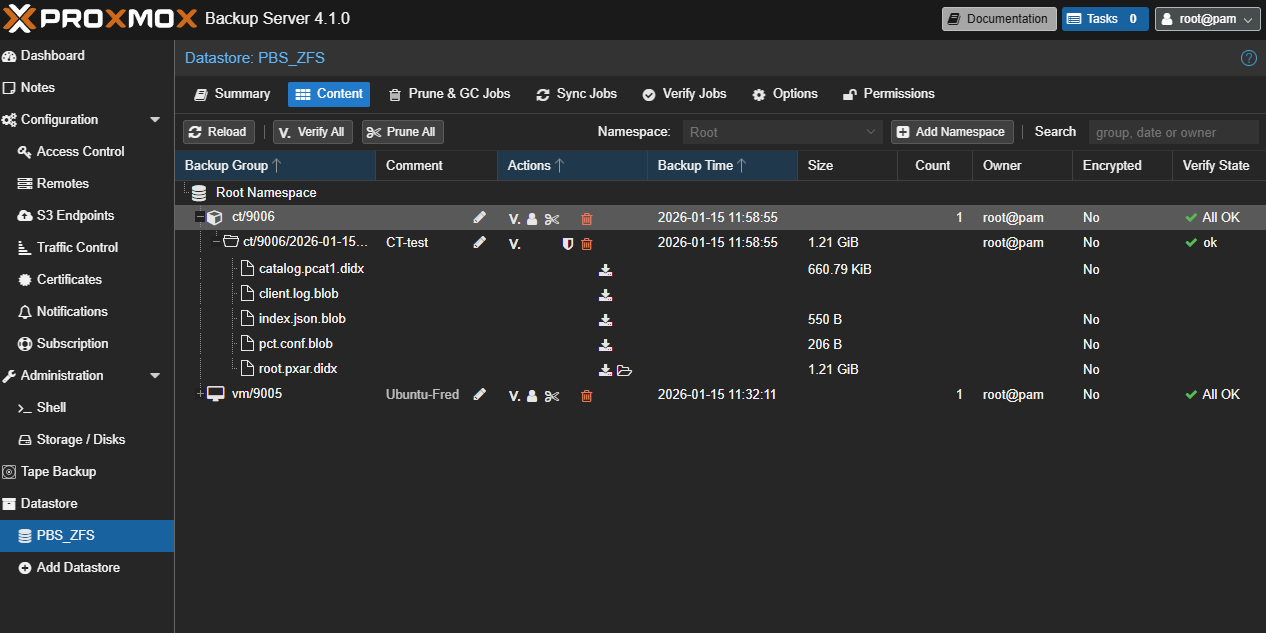Verify the CT-test snapshot
This screenshot has width=1266, height=633.
coord(514,243)
